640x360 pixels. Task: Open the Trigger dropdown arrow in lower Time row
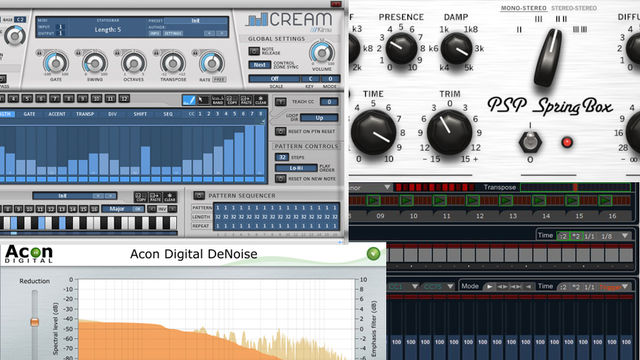coord(624,287)
